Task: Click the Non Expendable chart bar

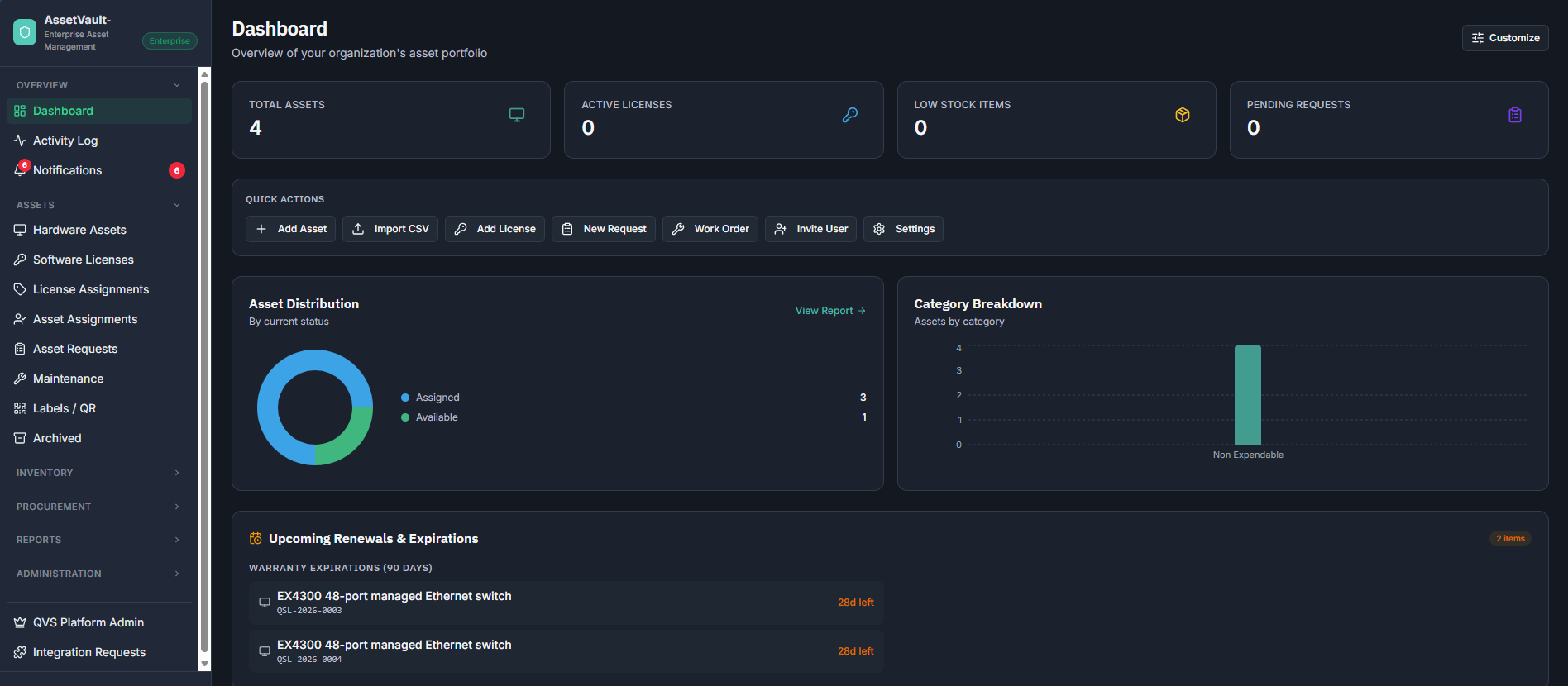Action: [1248, 395]
